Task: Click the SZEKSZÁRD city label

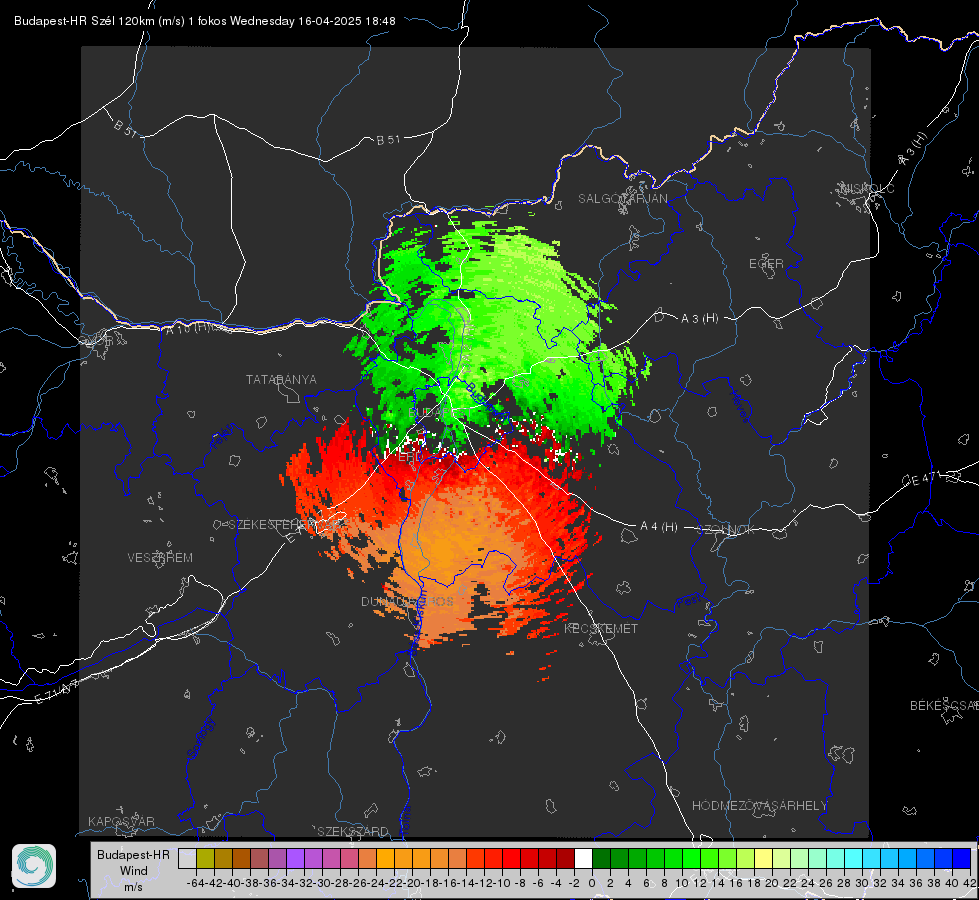Action: (353, 831)
